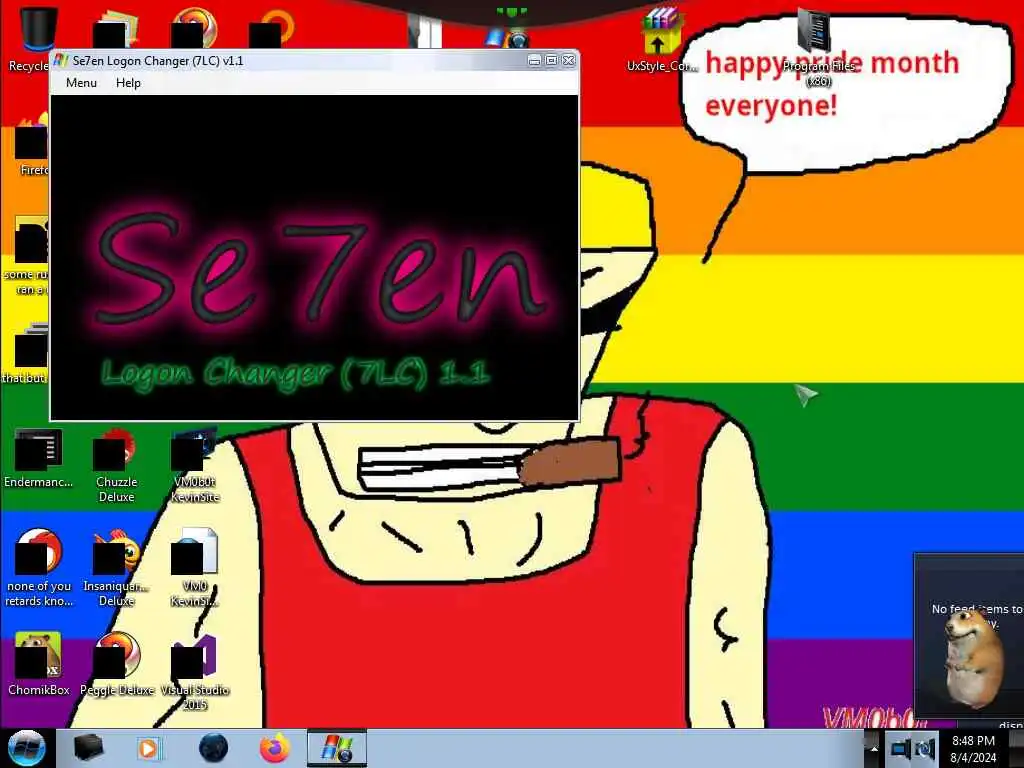Viewport: 1024px width, 768px height.
Task: Select the Endermanc... desktop icon
Action: 38,458
